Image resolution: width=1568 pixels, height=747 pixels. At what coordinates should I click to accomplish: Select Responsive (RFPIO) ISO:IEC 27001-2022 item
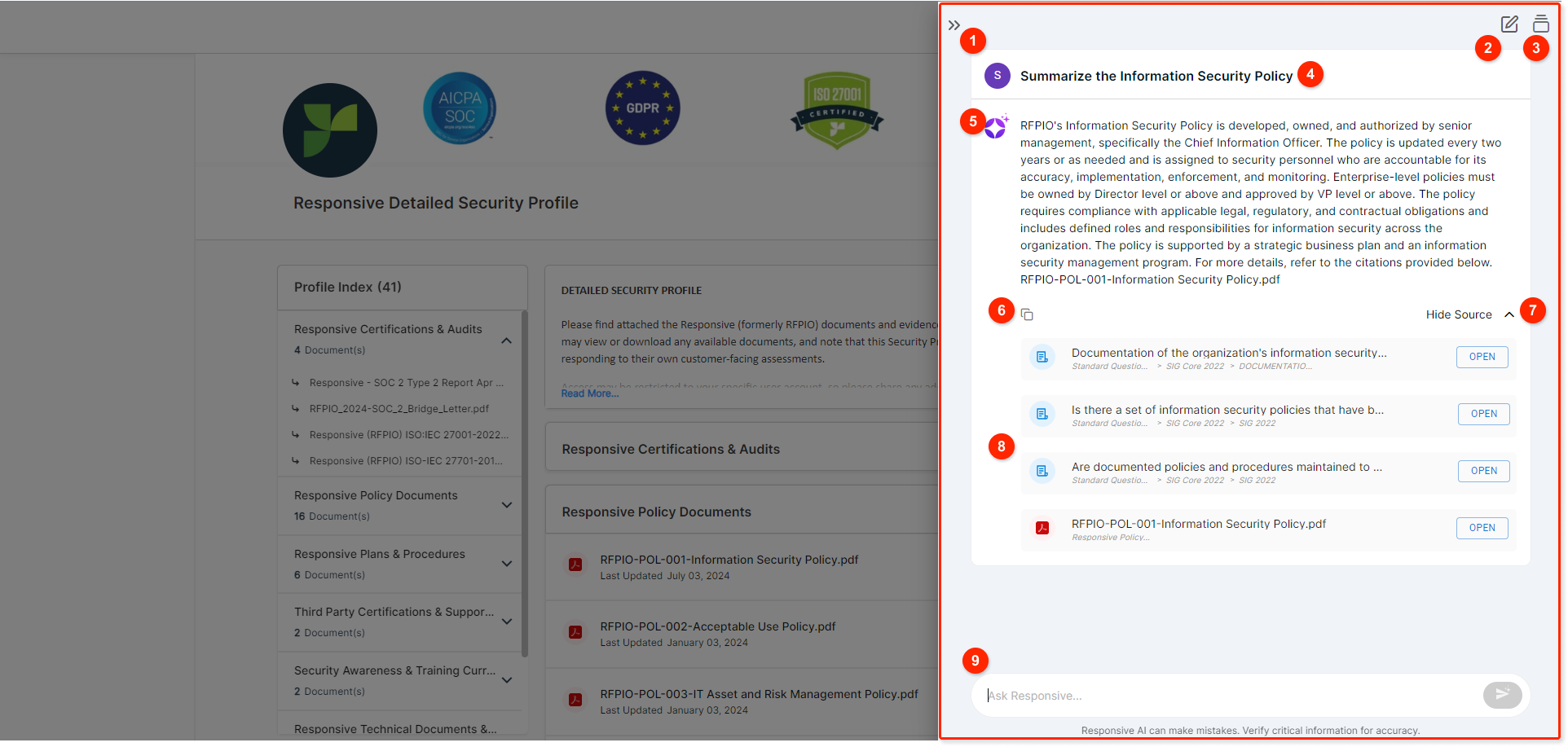pos(408,435)
